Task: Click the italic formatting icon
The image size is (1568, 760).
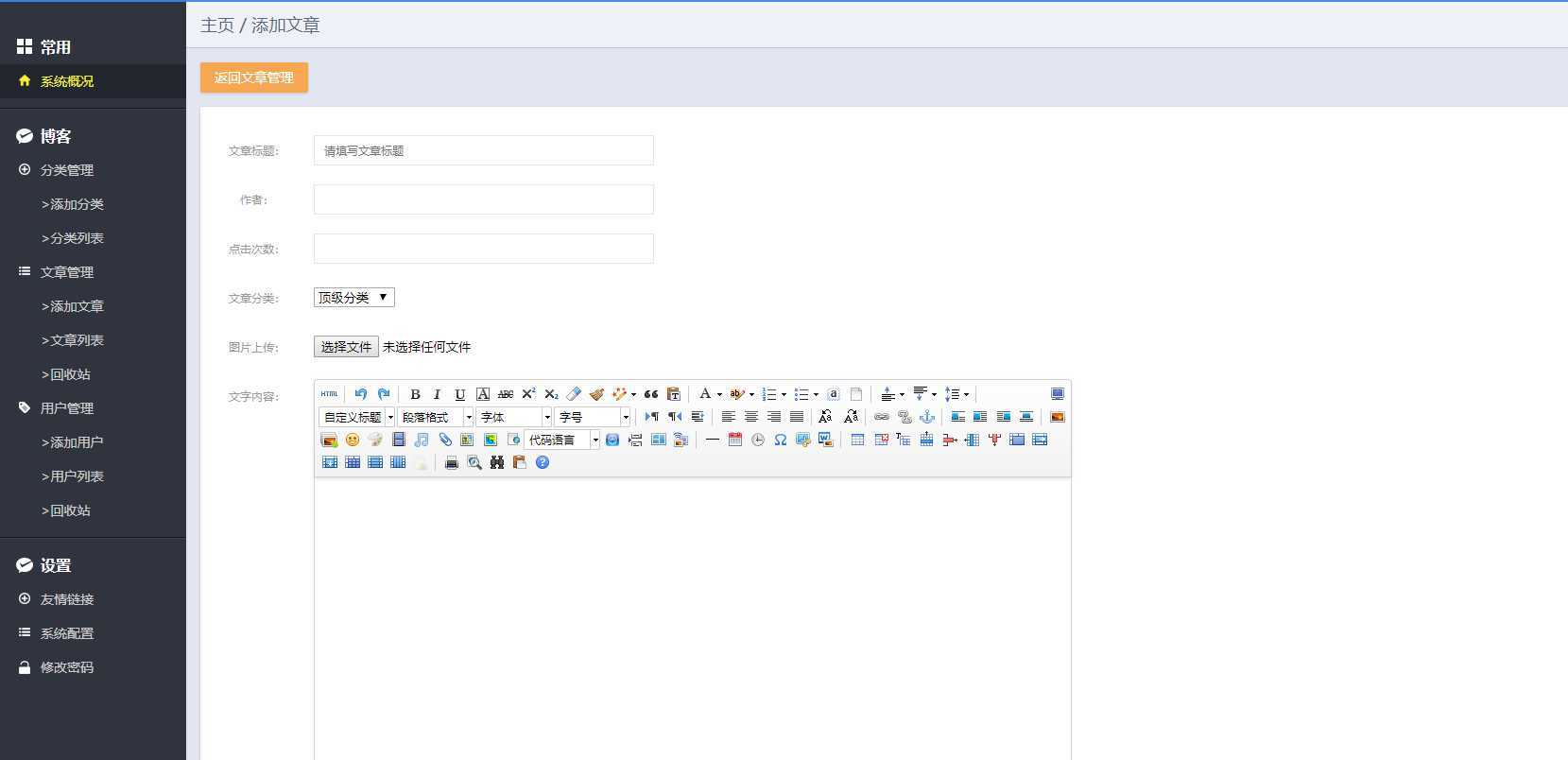Action: 437,394
